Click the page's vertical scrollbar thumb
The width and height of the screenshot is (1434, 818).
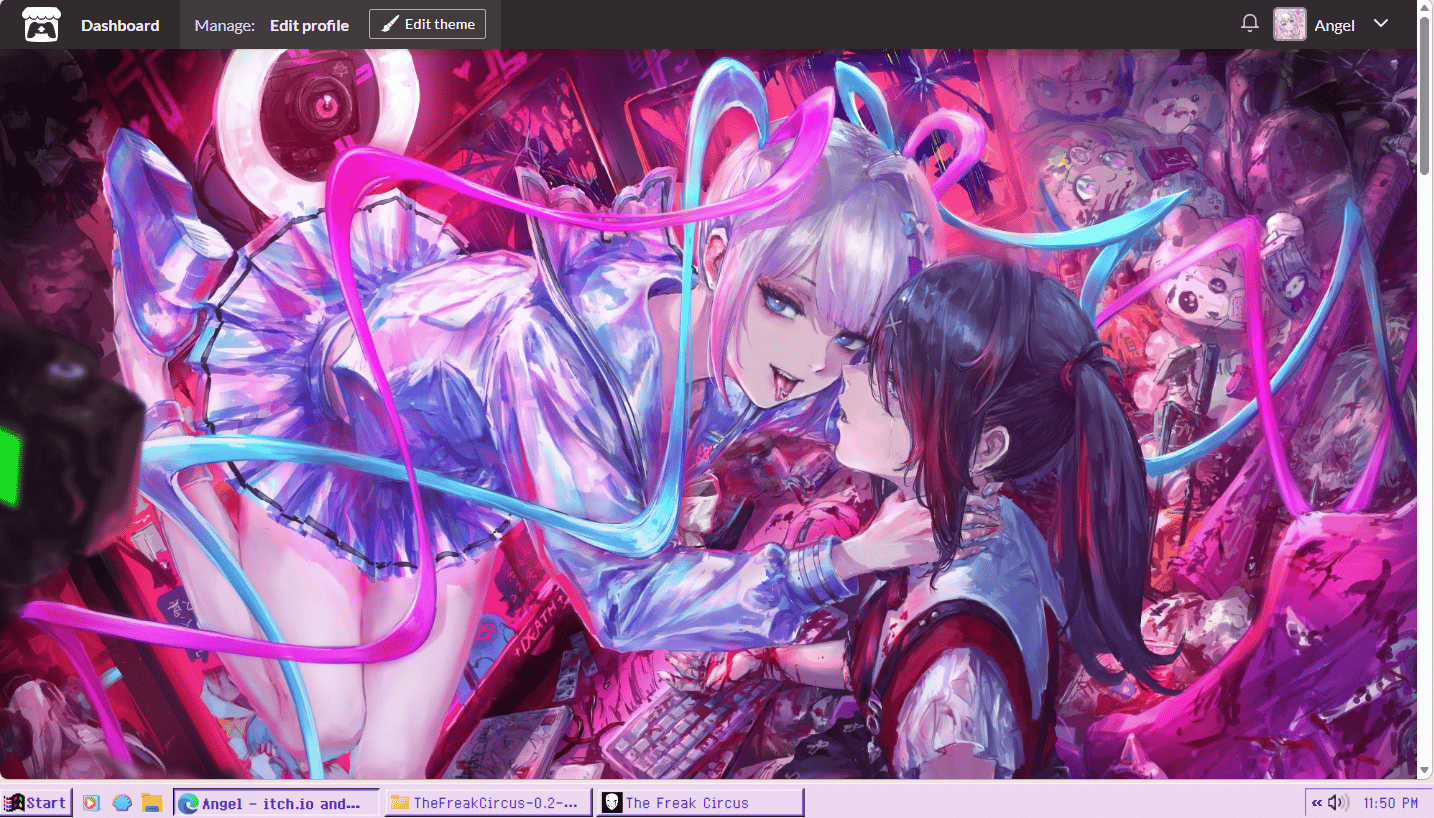(1425, 95)
